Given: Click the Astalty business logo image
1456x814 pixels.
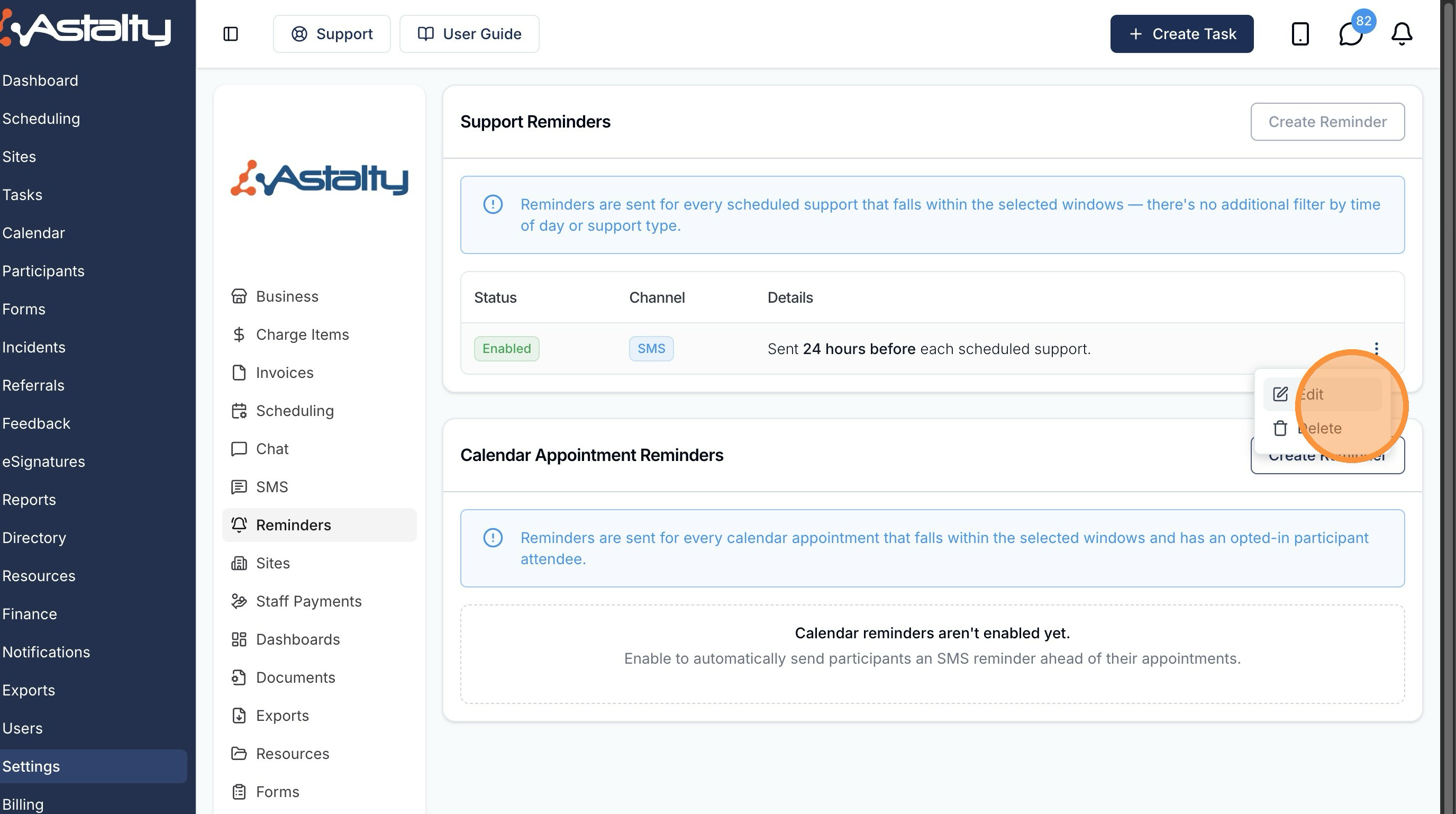Looking at the screenshot, I should click(x=320, y=178).
